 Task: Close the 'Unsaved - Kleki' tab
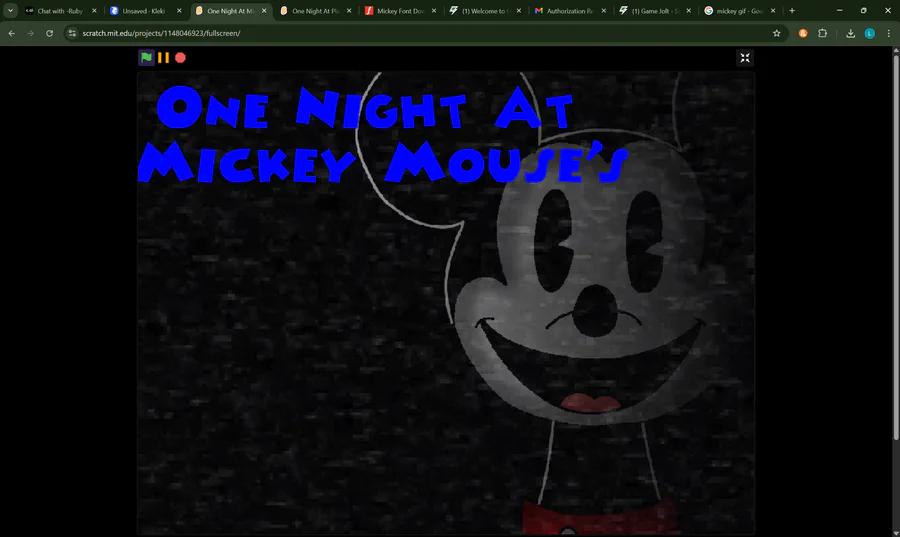[x=179, y=10]
